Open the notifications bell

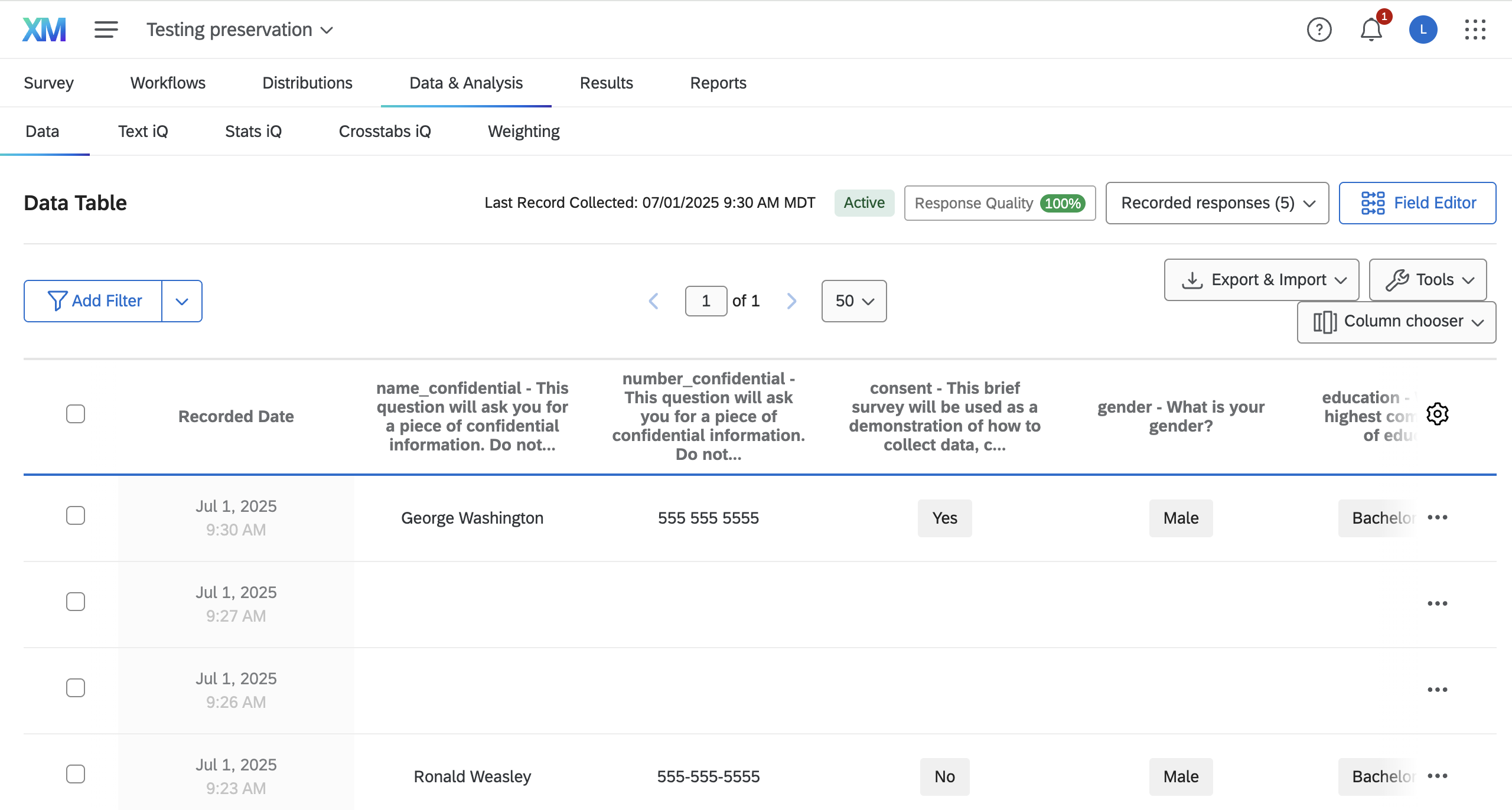[1371, 30]
